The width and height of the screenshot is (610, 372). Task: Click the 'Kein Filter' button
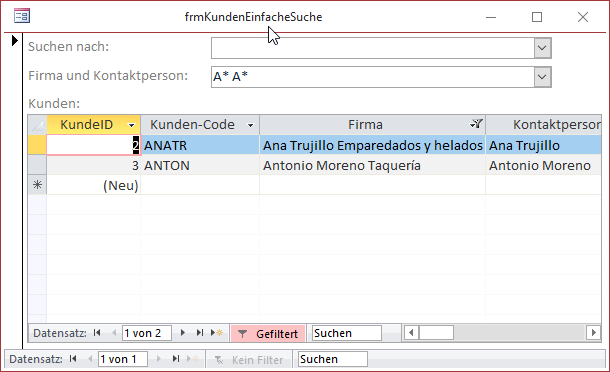tap(249, 360)
